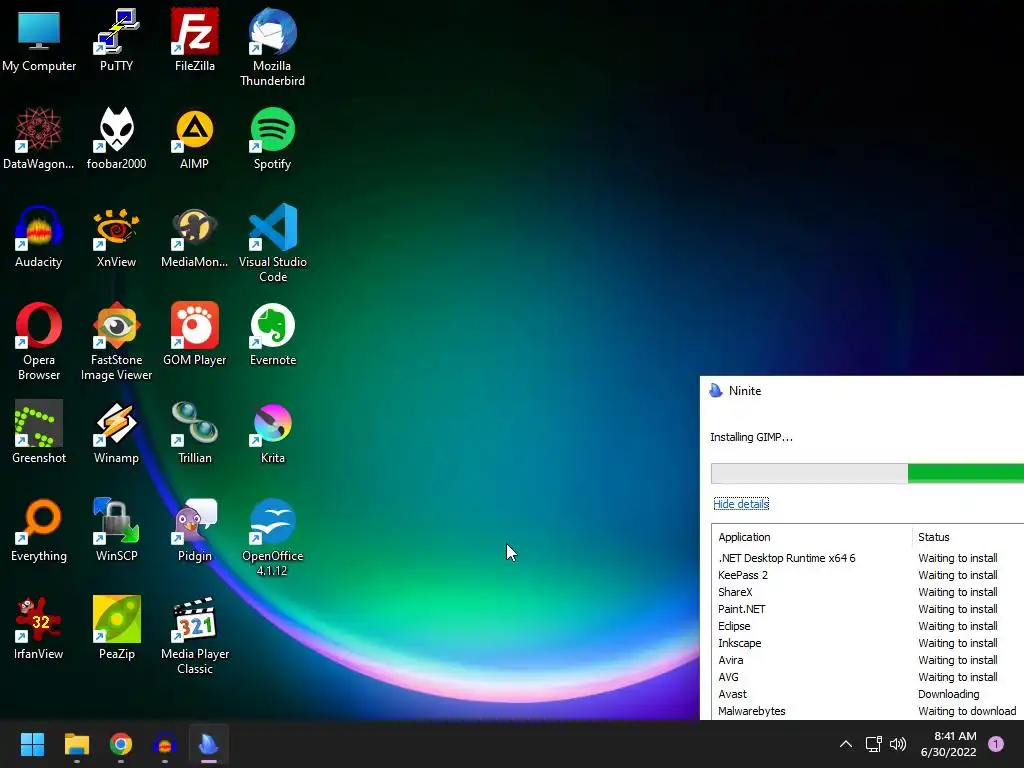Select the Opera Browser shortcut
Viewport: 1024px width, 768px height.
coord(39,341)
